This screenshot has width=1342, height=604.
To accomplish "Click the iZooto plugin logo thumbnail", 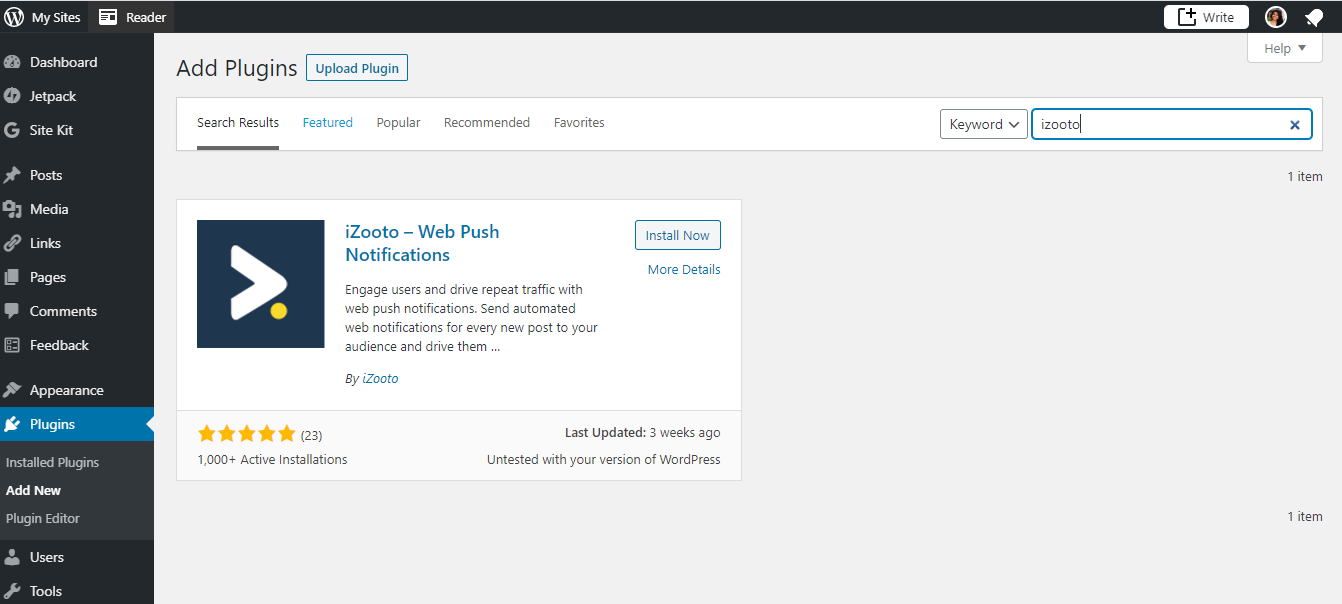I will coord(261,284).
